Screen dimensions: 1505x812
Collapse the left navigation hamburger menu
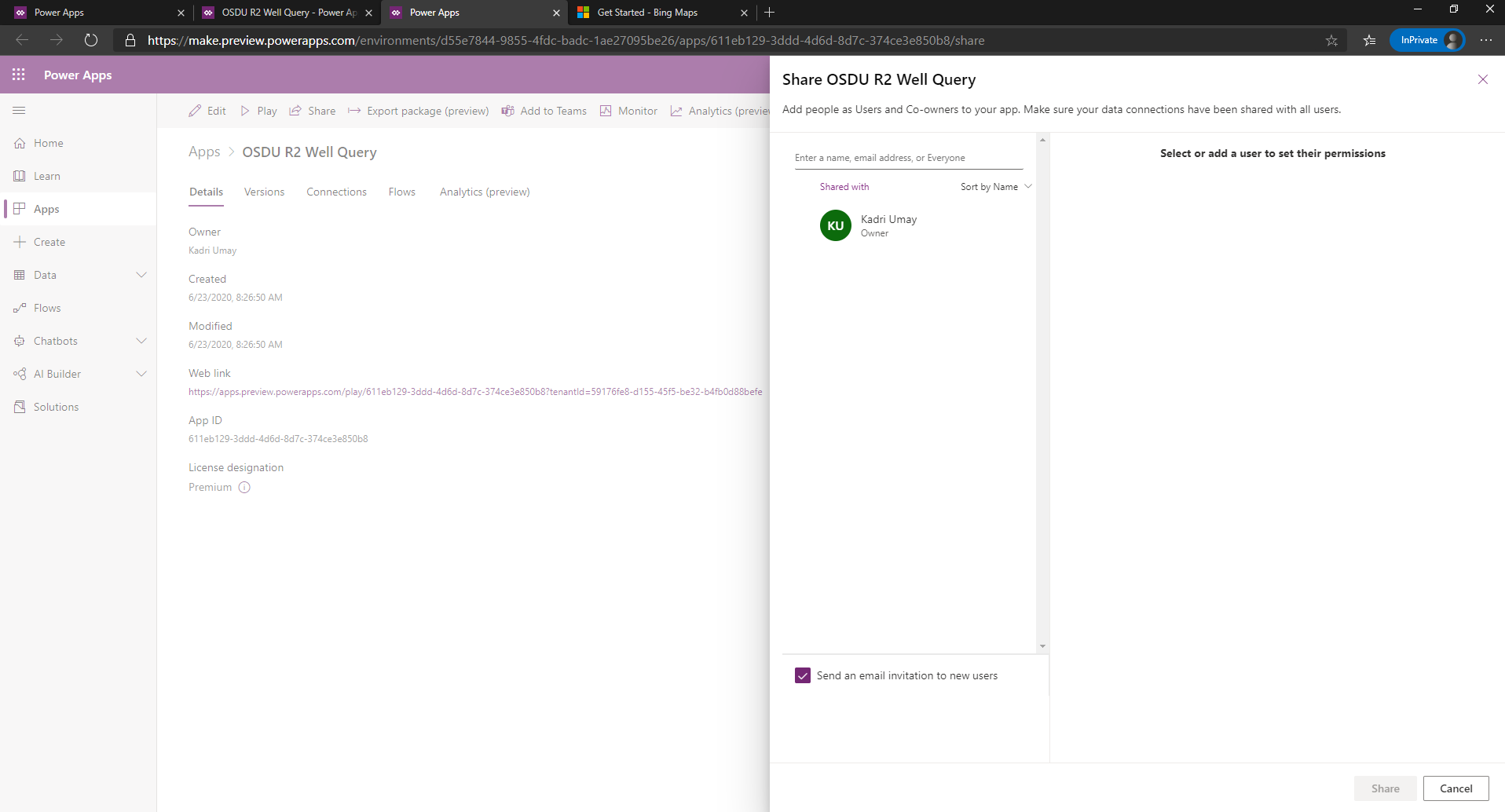(x=19, y=111)
